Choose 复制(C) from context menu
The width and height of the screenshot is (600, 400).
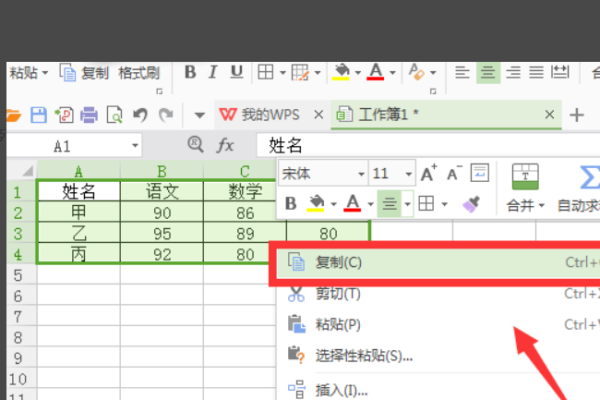click(438, 263)
